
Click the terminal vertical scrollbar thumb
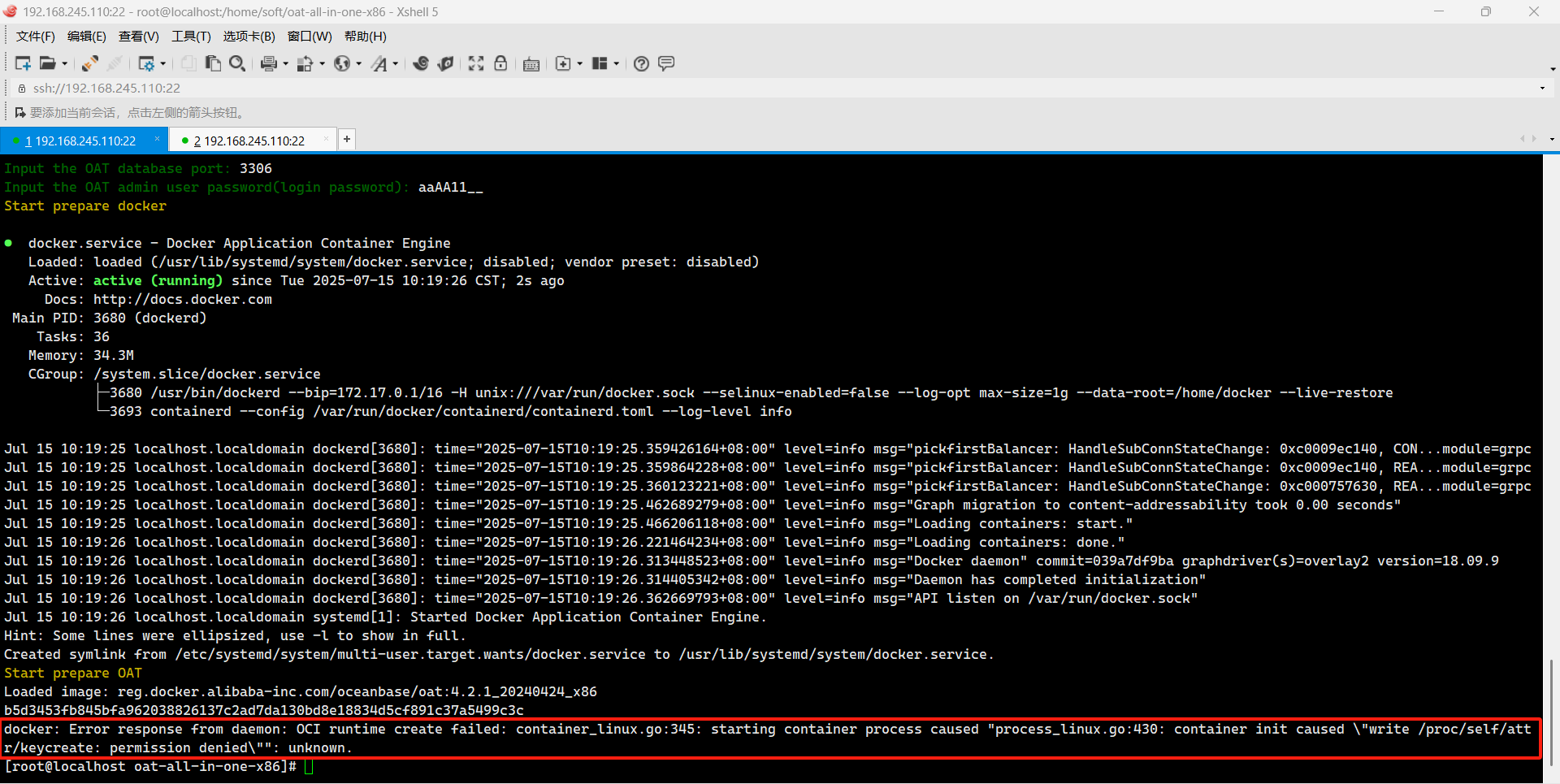coord(1551,712)
